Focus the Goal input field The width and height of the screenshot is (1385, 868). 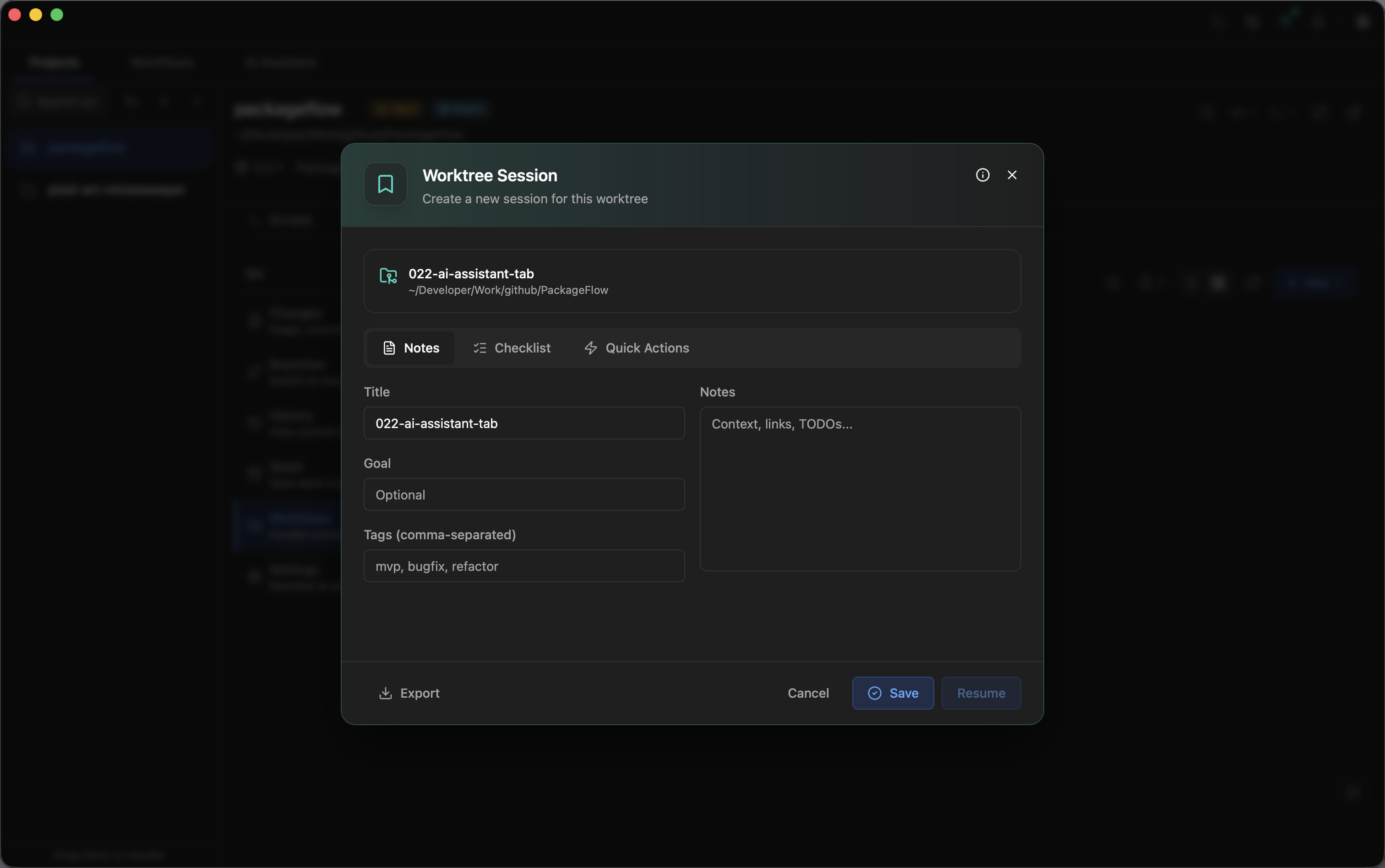pyautogui.click(x=523, y=495)
